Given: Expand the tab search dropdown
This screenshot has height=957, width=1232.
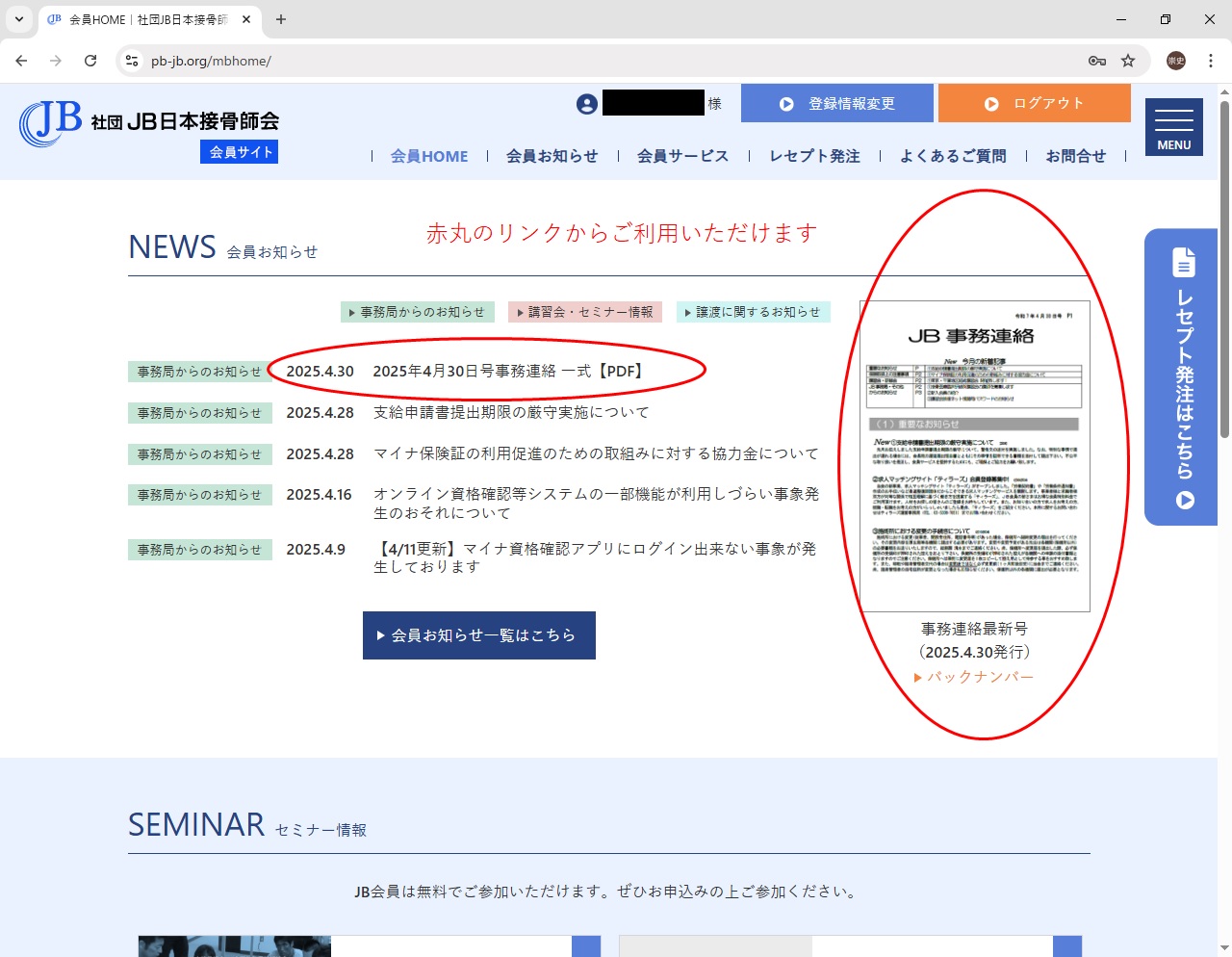Looking at the screenshot, I should [x=19, y=19].
